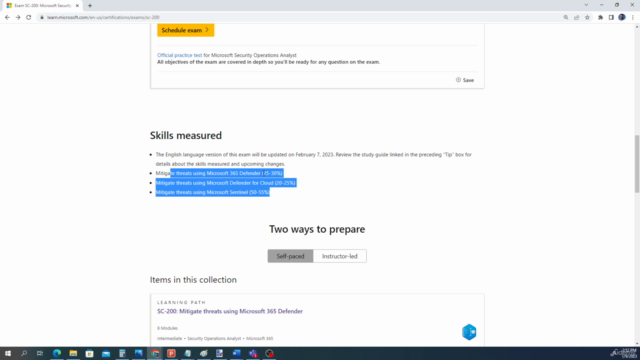Switch to the Instructor-led tab
Image resolution: width=640 pixels, height=360 pixels.
point(340,256)
